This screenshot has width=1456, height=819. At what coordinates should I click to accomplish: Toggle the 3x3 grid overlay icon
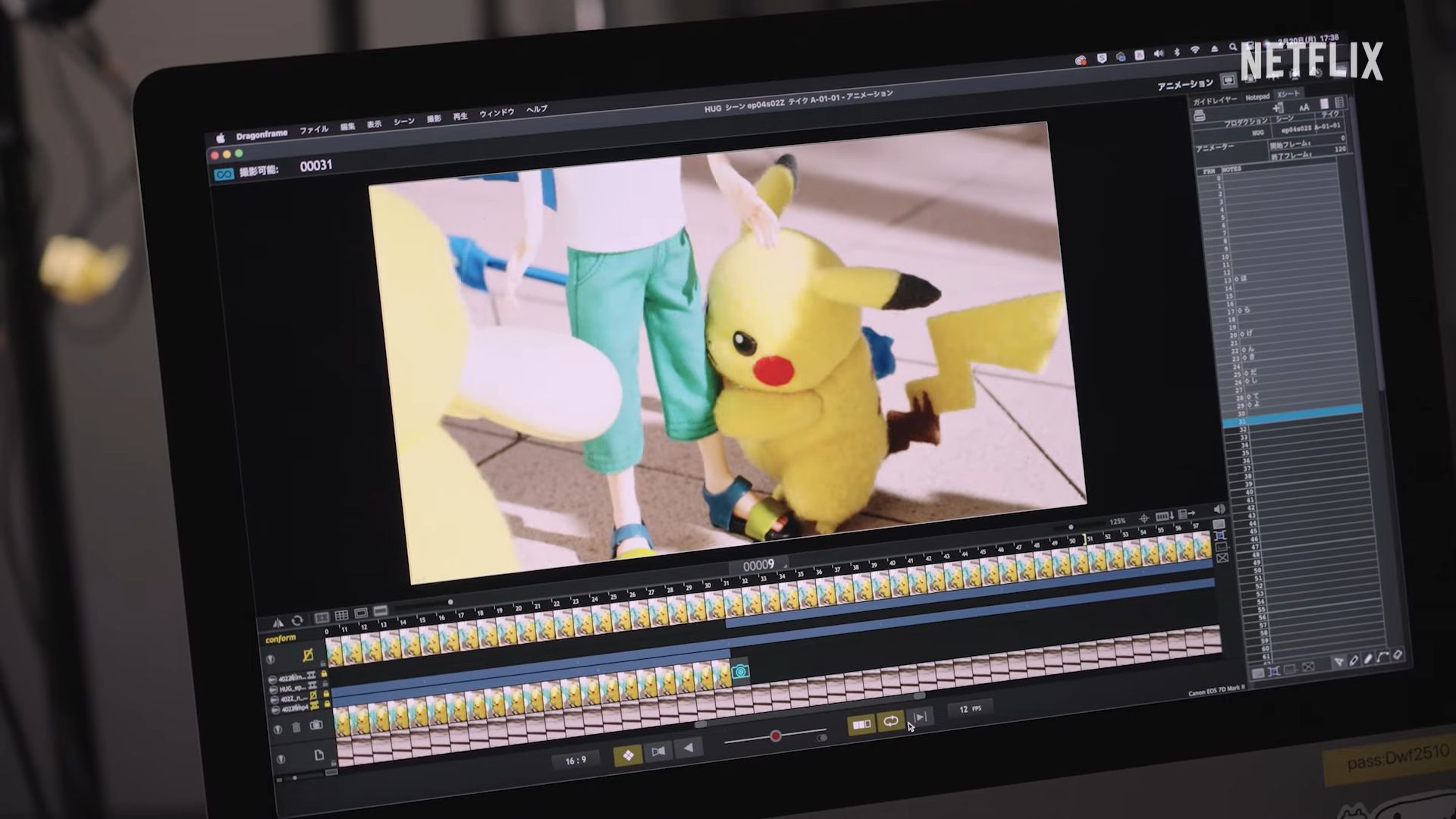(x=341, y=615)
